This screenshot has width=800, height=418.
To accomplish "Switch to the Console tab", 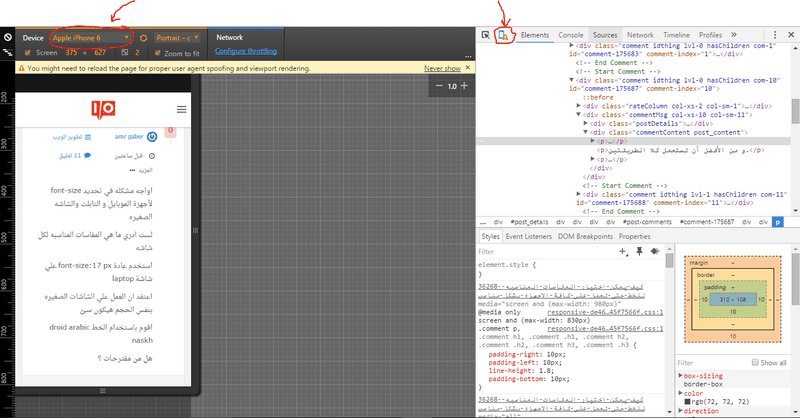I will [571, 35].
